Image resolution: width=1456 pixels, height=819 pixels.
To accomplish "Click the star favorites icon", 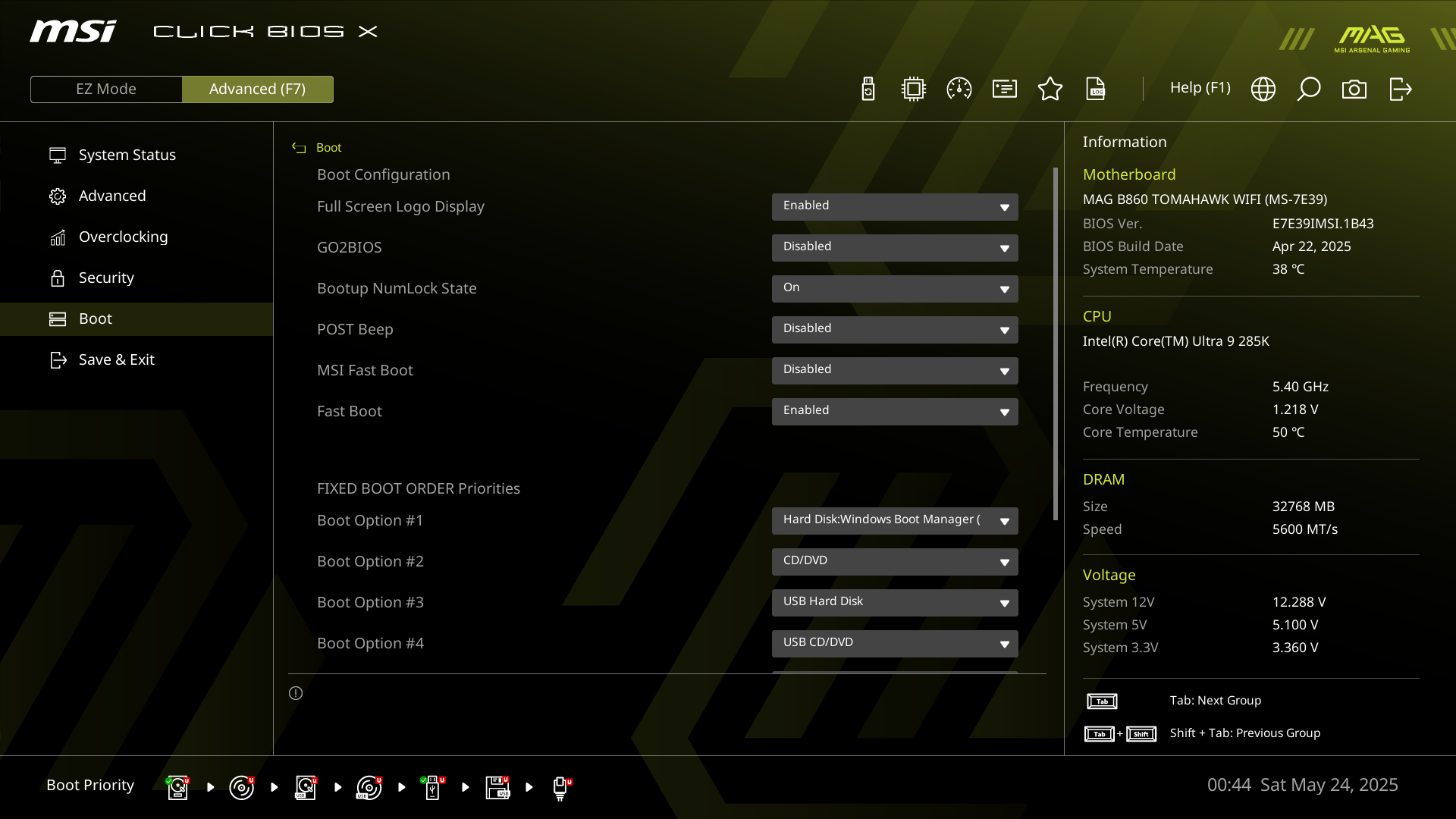I will (1050, 89).
